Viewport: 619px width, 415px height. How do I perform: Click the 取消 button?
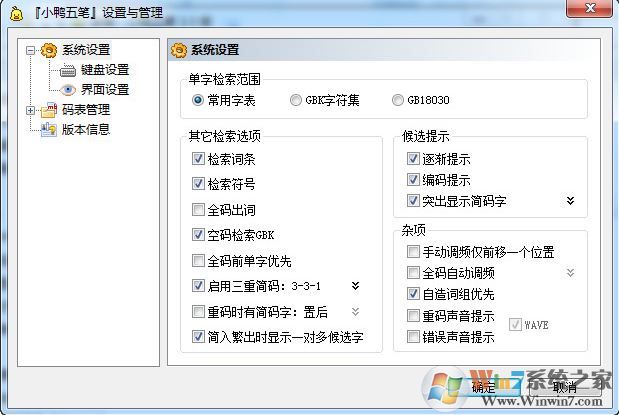565,387
